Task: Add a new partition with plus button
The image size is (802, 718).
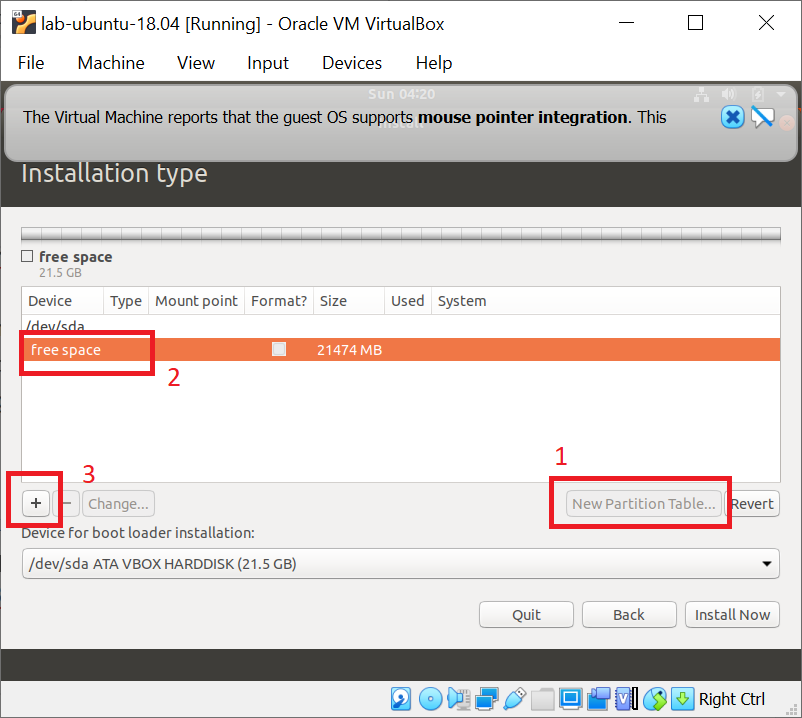Action: coord(36,503)
